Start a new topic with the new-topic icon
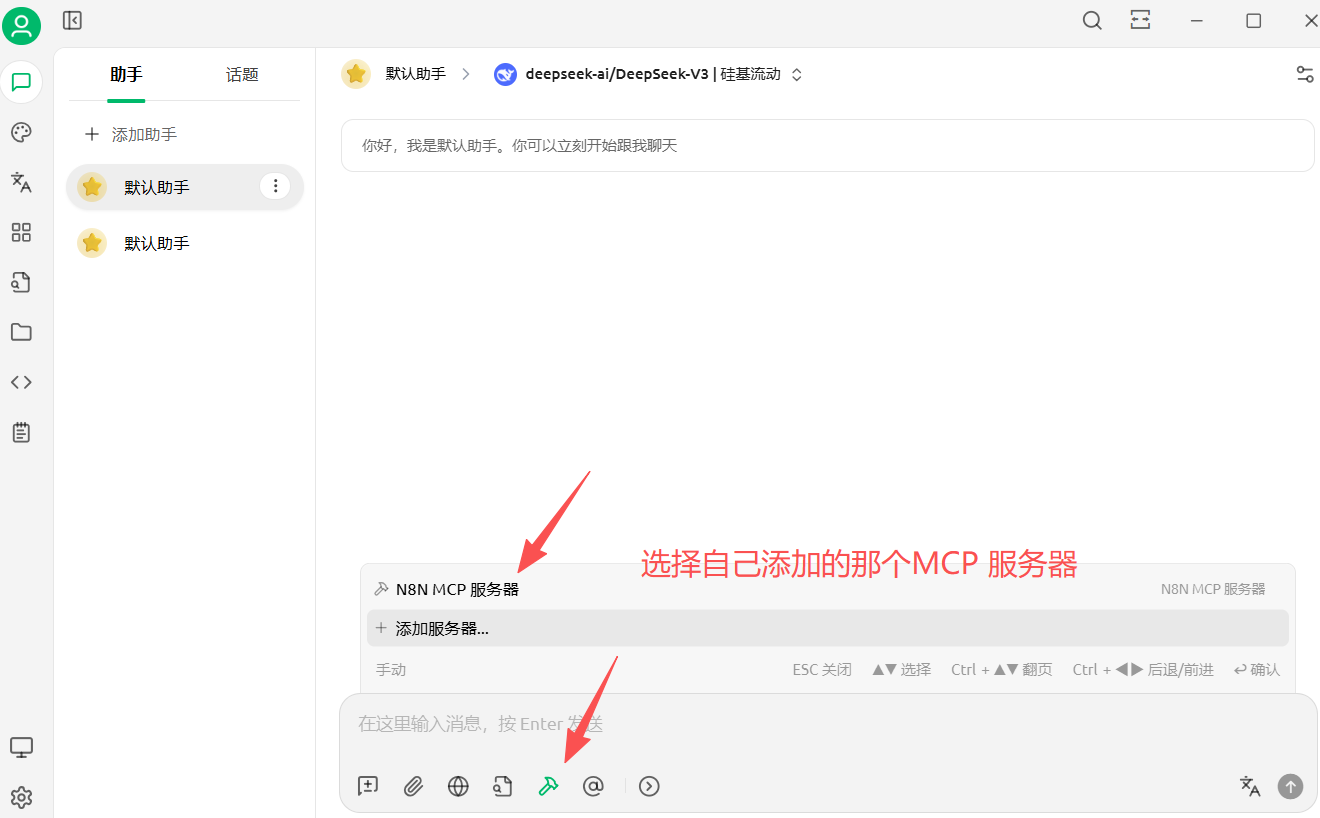 coord(367,786)
